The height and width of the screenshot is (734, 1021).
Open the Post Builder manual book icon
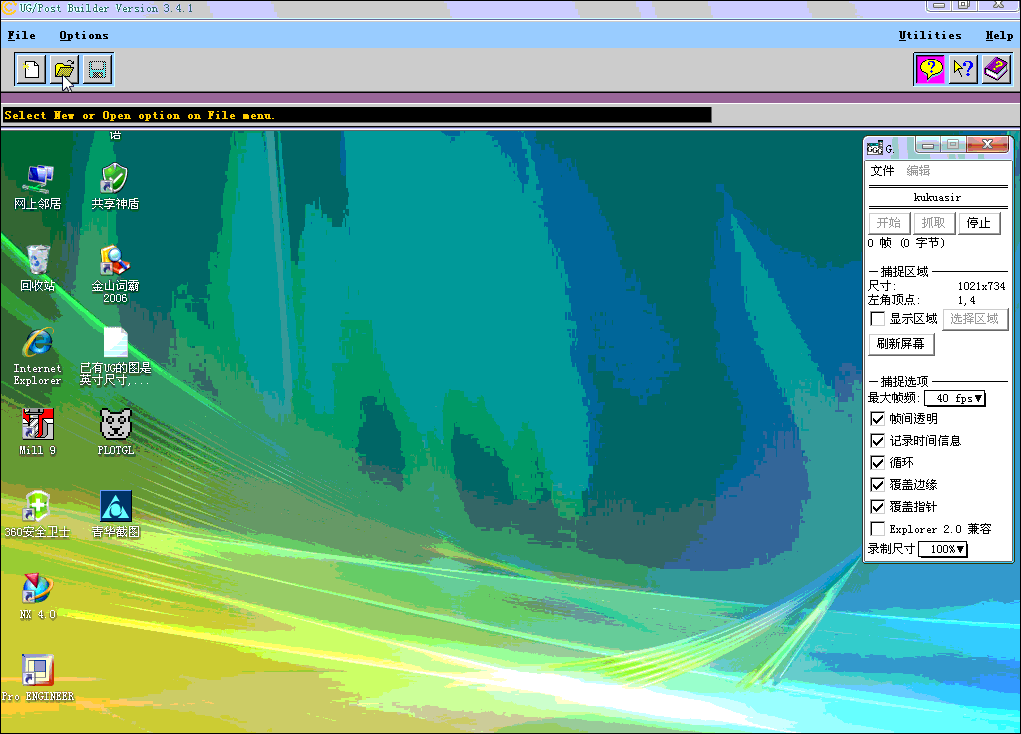(x=995, y=68)
